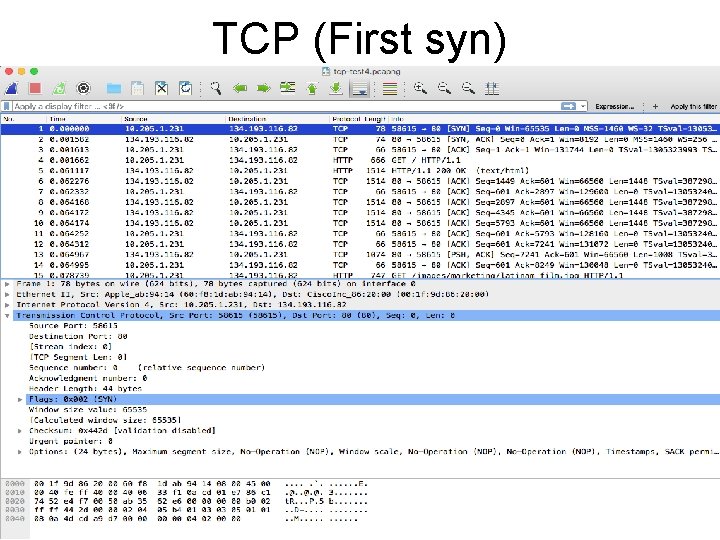
Task: Select packet 5, HTTP/1.1 200 OK
Action: pos(360,171)
